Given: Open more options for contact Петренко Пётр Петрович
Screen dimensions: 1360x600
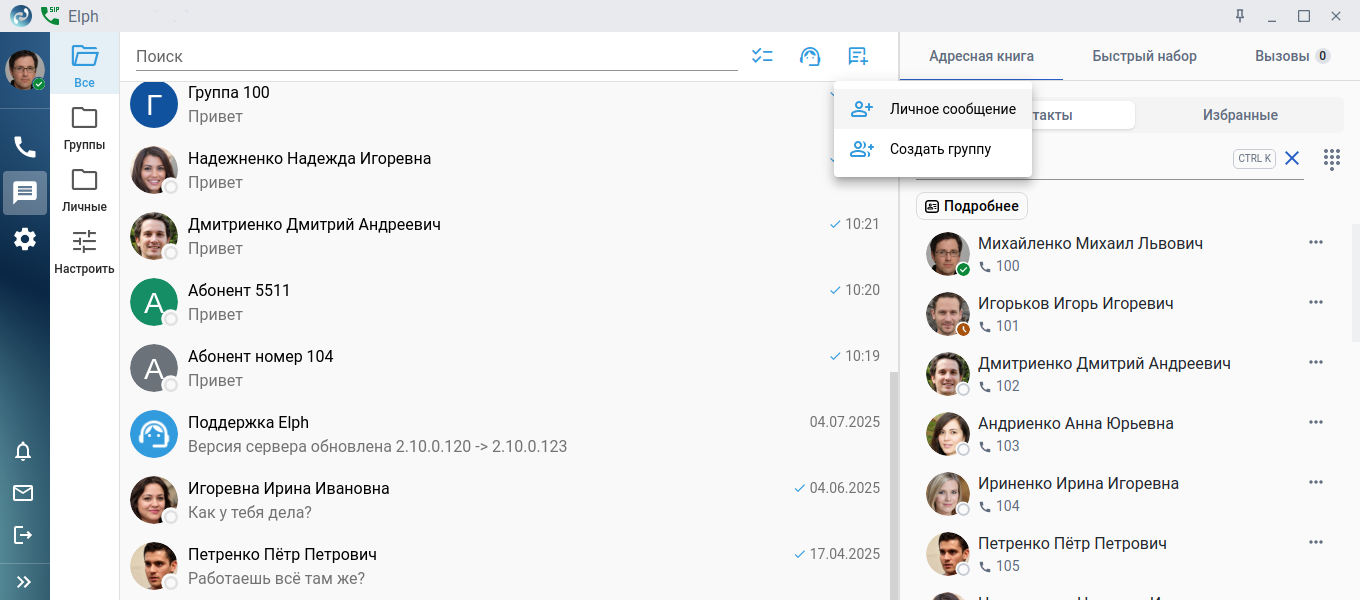Looking at the screenshot, I should 1316,542.
